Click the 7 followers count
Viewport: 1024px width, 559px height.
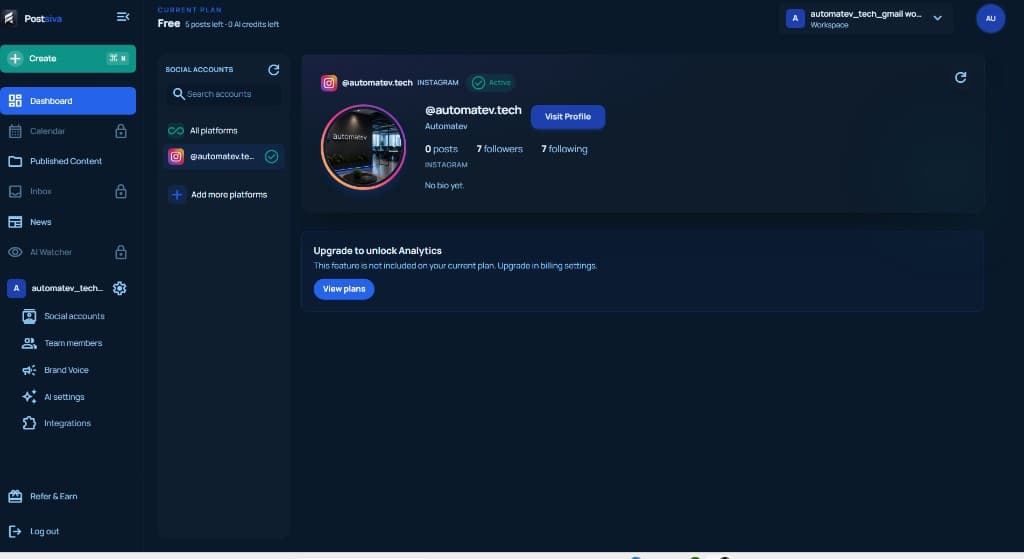(500, 149)
